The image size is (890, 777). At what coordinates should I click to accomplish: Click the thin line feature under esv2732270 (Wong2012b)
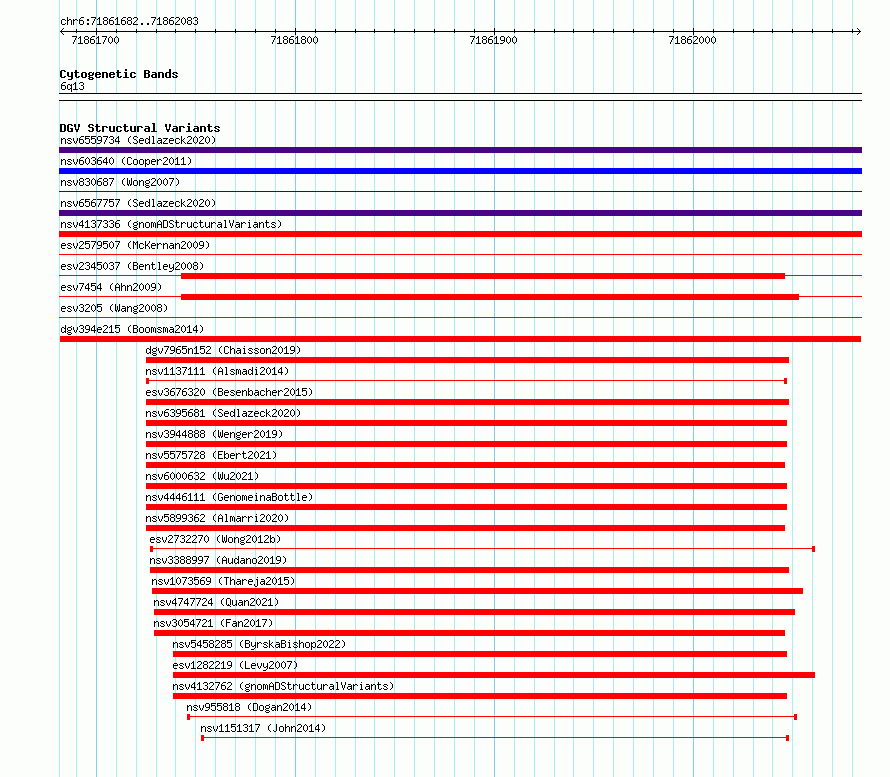(482, 549)
